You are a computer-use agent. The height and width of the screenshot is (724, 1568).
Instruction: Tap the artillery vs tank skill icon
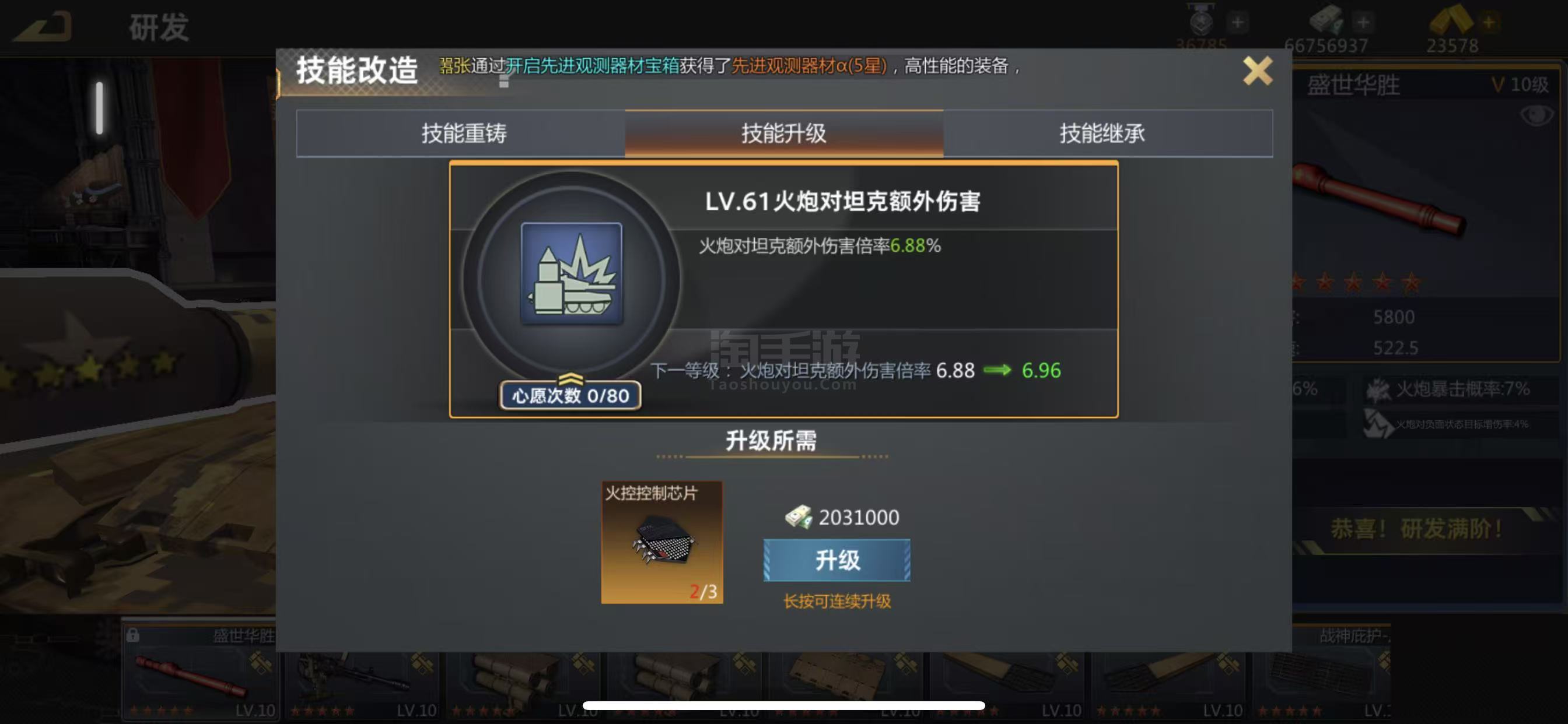click(x=572, y=273)
